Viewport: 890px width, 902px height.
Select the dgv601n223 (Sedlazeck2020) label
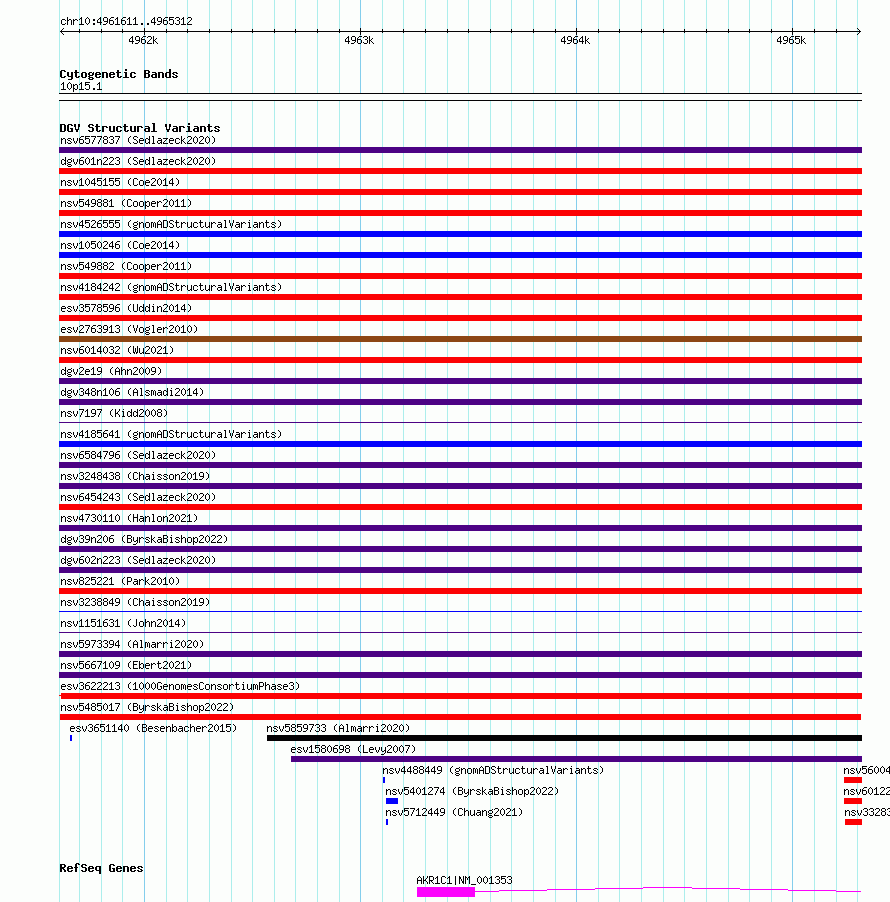(x=138, y=161)
